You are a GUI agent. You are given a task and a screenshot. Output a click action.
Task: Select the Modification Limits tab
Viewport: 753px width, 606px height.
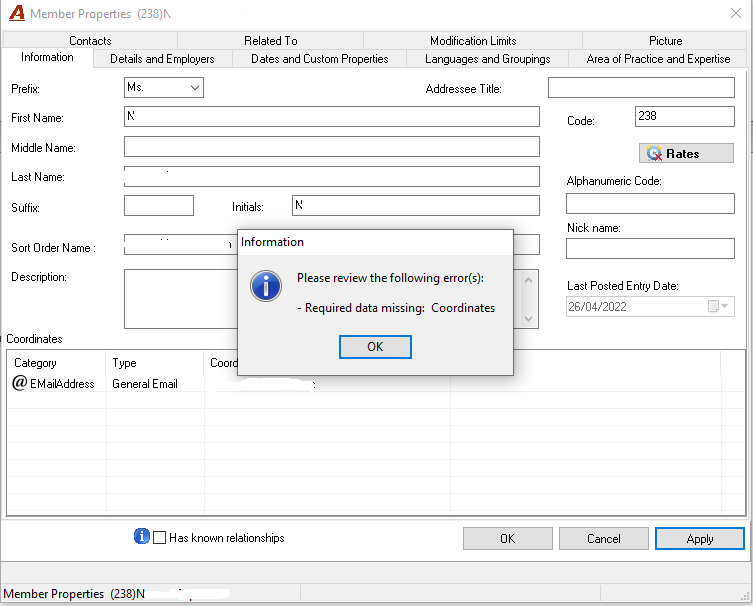pyautogui.click(x=473, y=40)
